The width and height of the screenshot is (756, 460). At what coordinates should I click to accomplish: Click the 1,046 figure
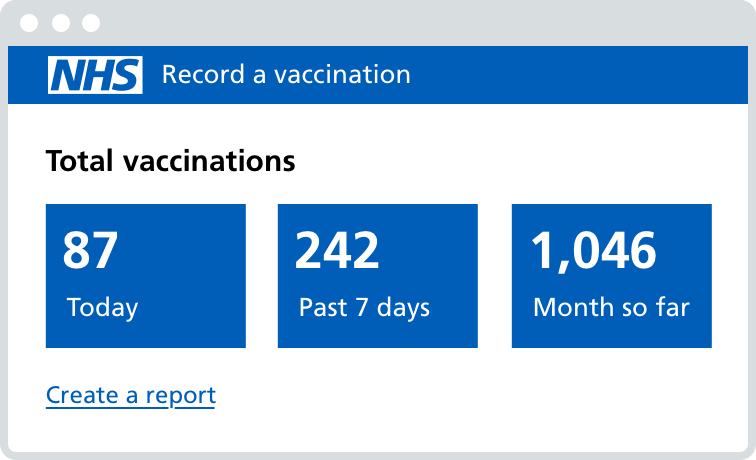coord(593,250)
